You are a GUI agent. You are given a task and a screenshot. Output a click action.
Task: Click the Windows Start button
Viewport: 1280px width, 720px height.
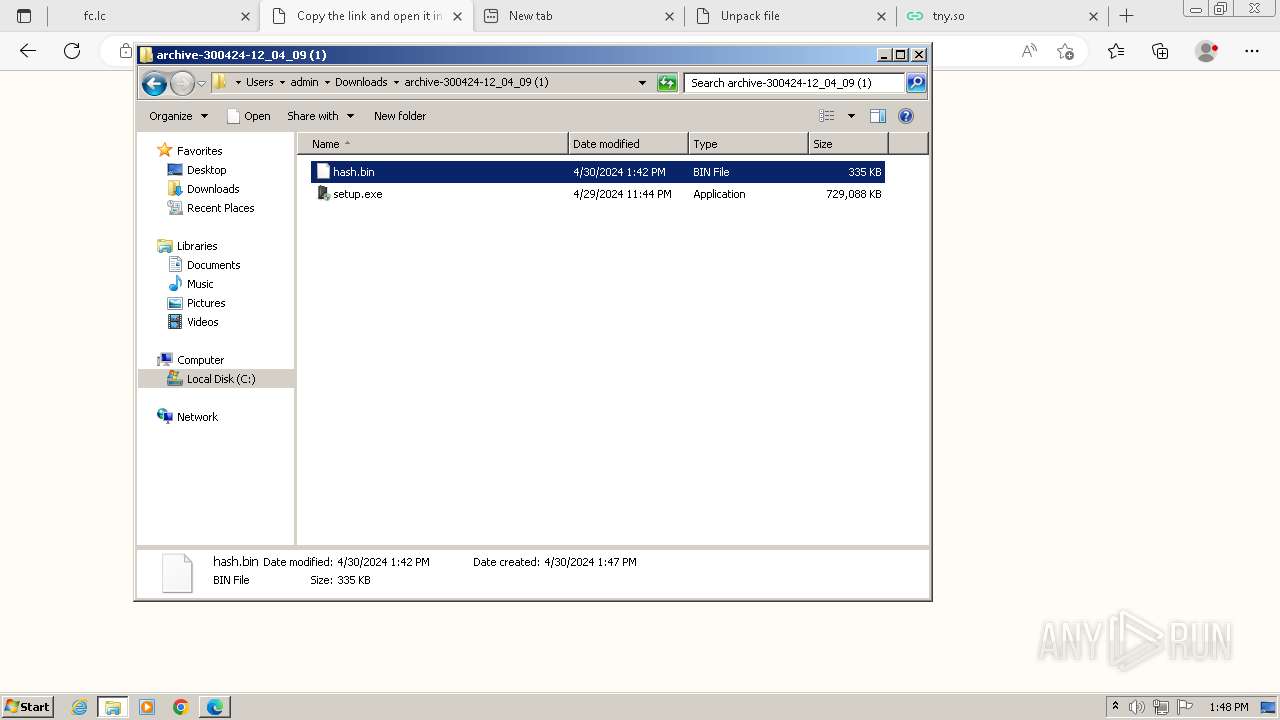[28, 706]
